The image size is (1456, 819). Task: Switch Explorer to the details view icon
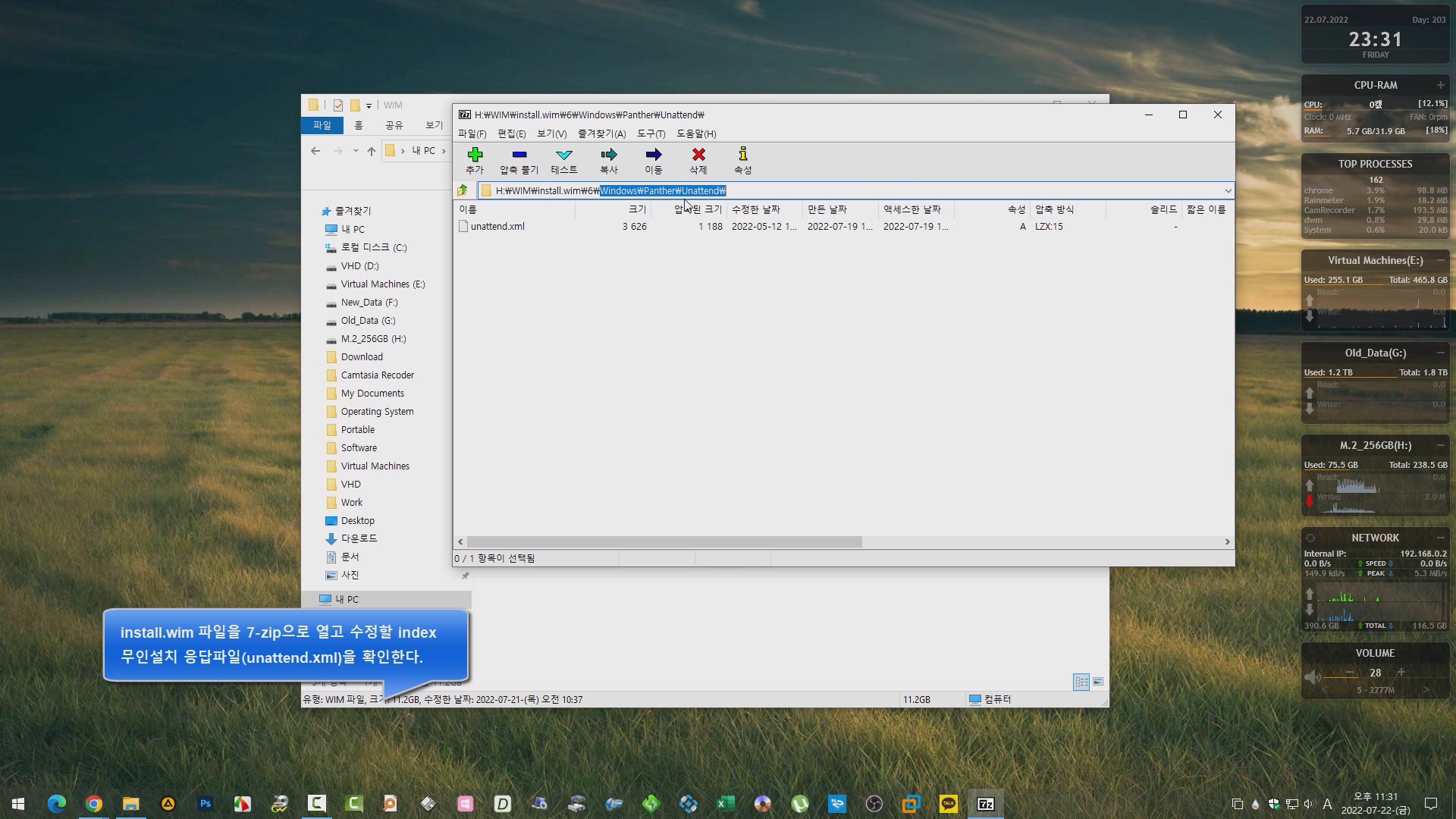(x=1081, y=682)
